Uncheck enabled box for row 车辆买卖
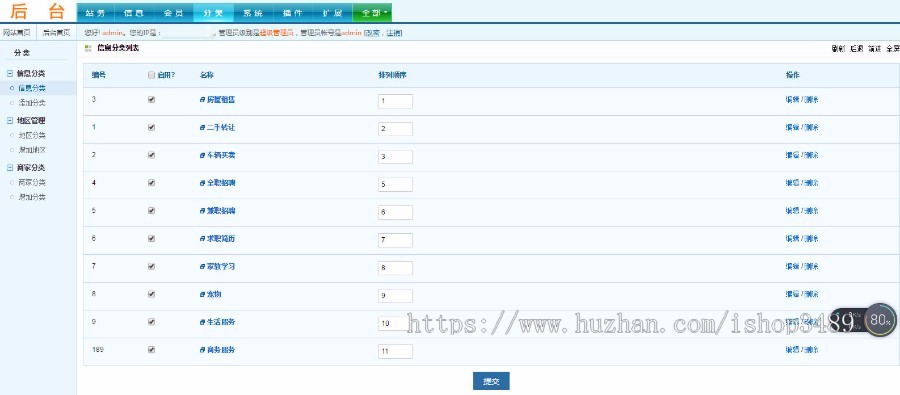 pyautogui.click(x=152, y=155)
